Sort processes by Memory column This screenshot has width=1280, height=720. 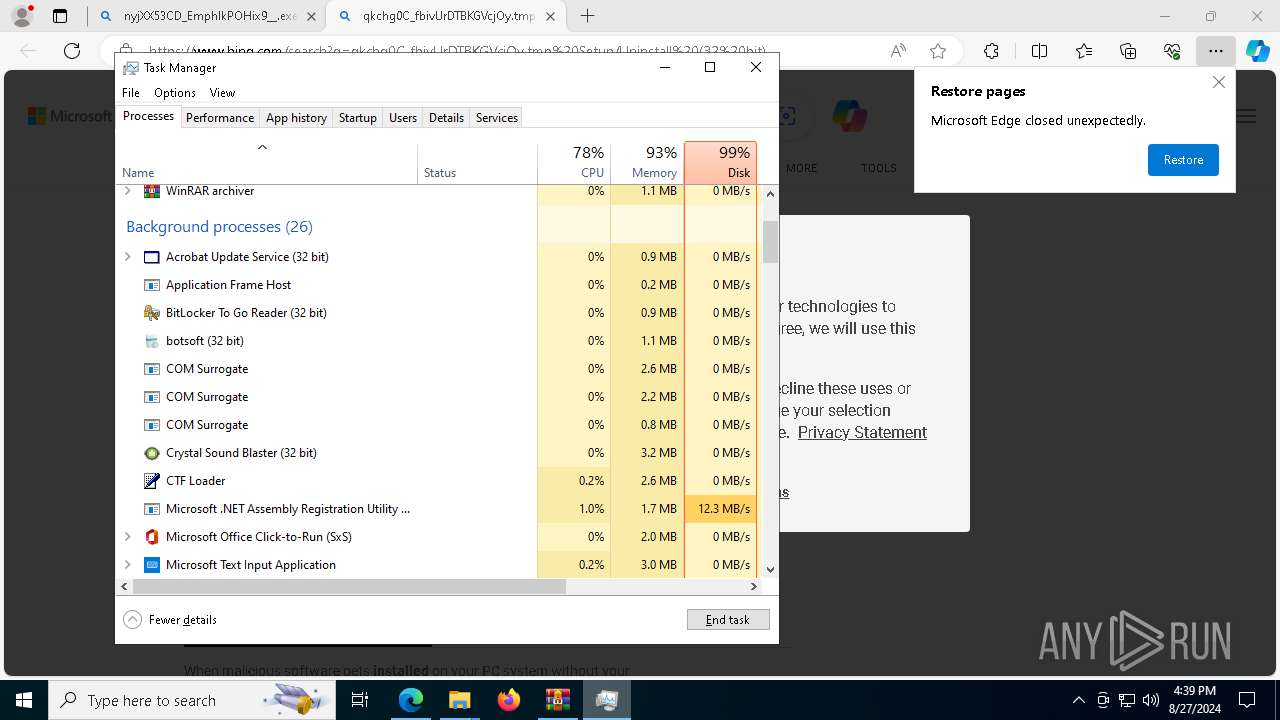click(x=647, y=162)
